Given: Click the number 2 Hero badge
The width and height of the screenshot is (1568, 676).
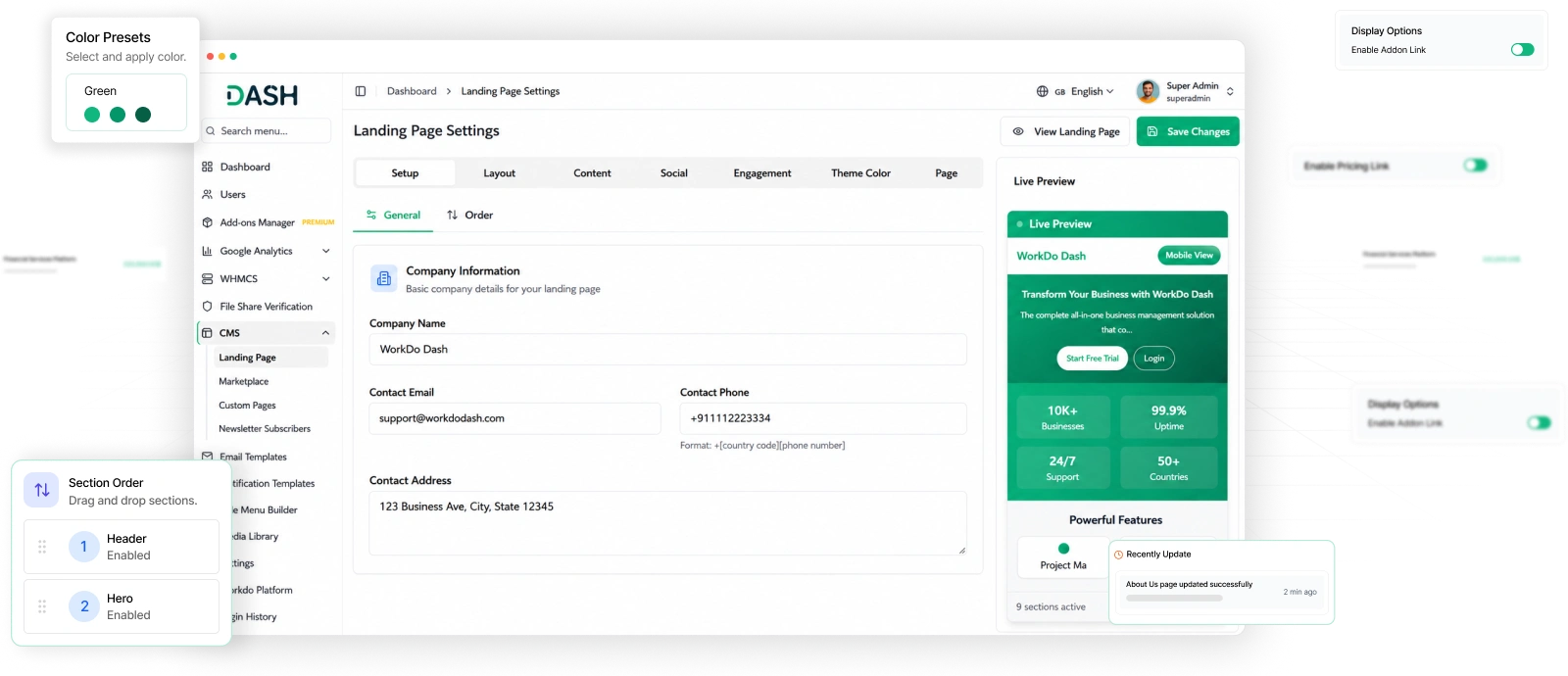Looking at the screenshot, I should pyautogui.click(x=84, y=606).
